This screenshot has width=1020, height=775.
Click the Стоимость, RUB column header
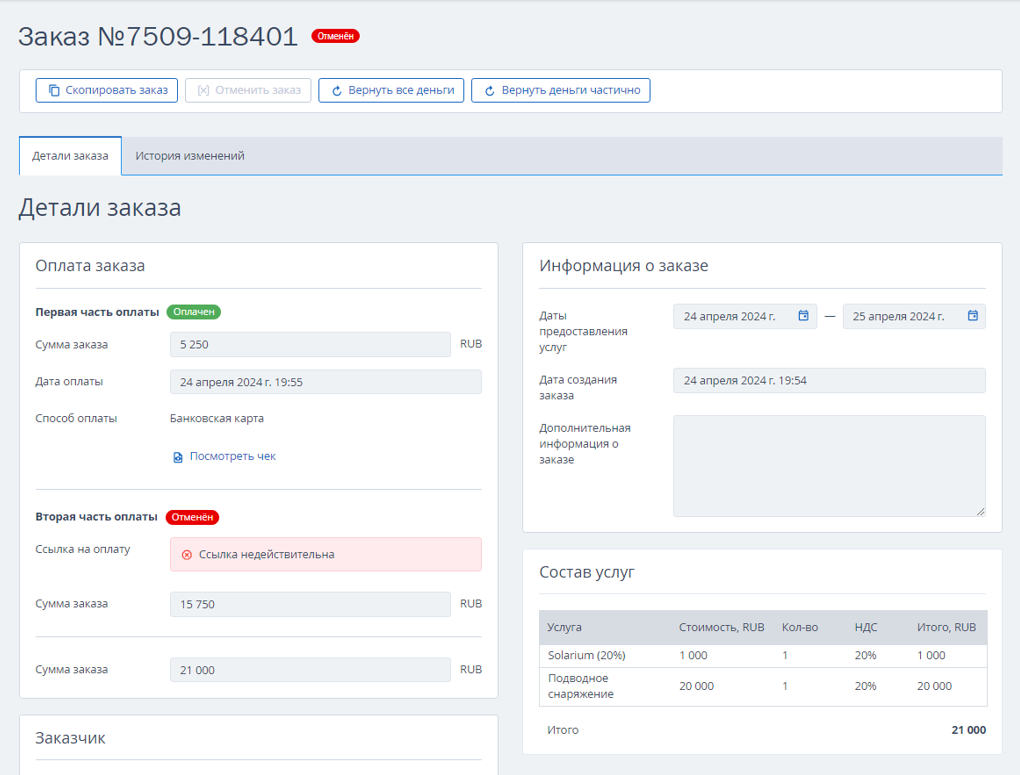click(721, 627)
